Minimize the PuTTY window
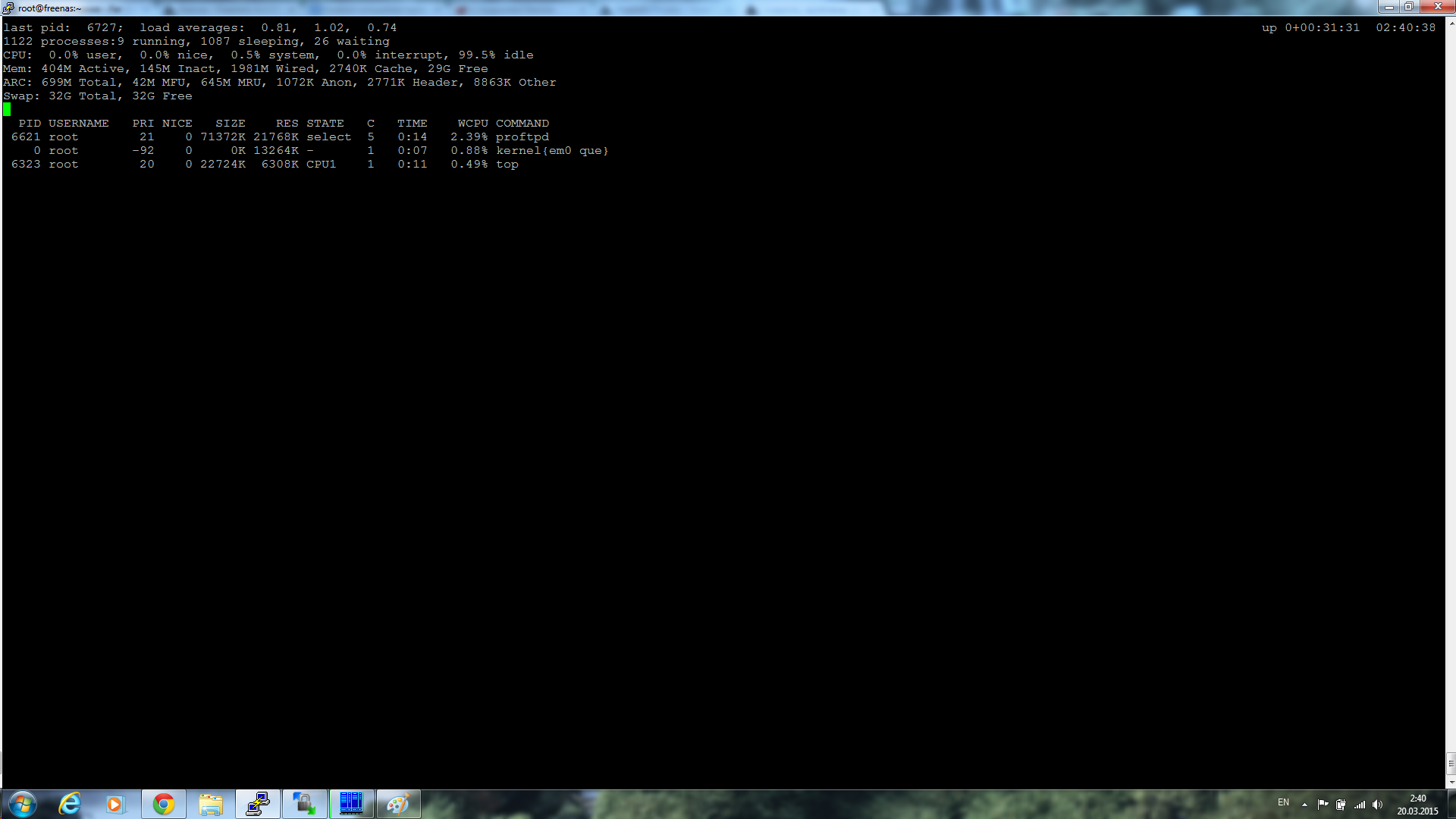Screen dimensions: 1456x819 click(1389, 7)
